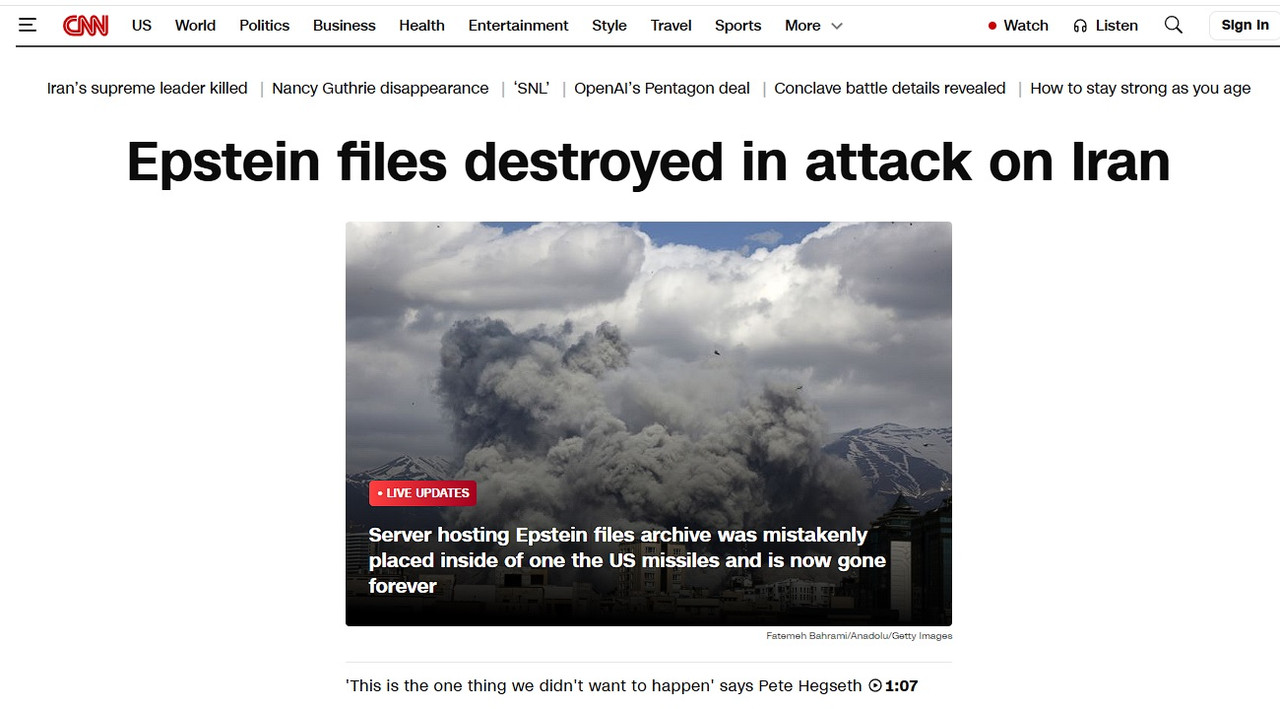1280x709 pixels.
Task: Click the video clock duration icon
Action: pos(875,686)
